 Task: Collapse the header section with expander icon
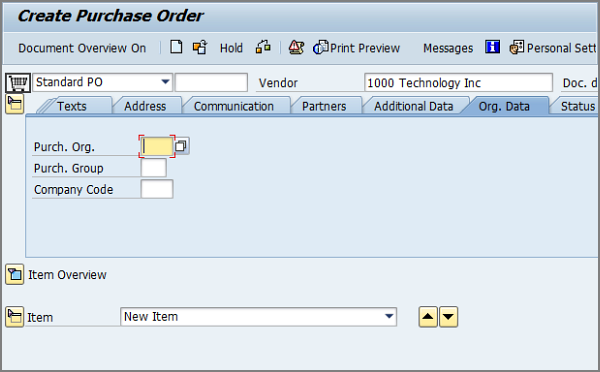(x=15, y=104)
